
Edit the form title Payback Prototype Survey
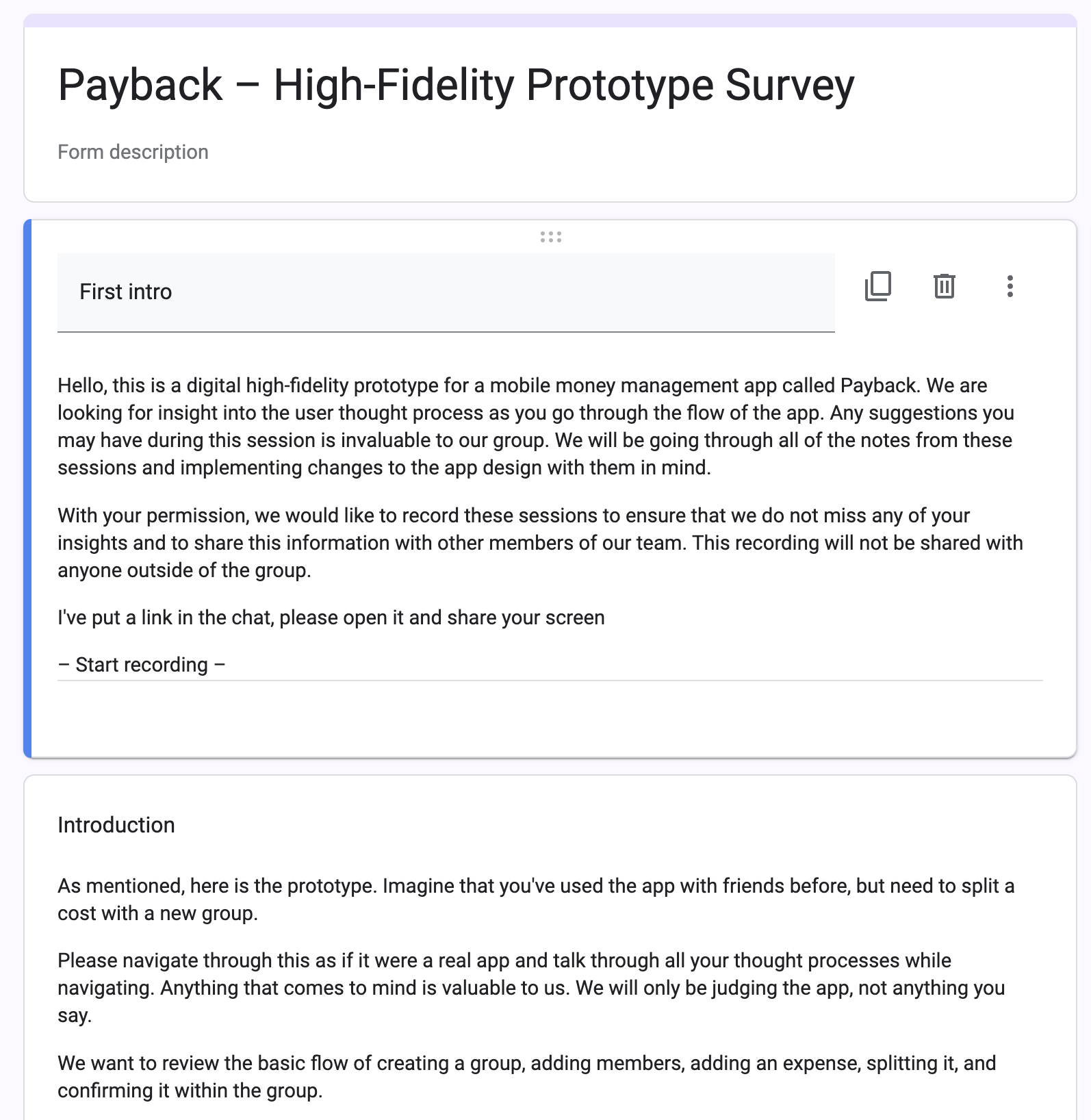coord(456,85)
